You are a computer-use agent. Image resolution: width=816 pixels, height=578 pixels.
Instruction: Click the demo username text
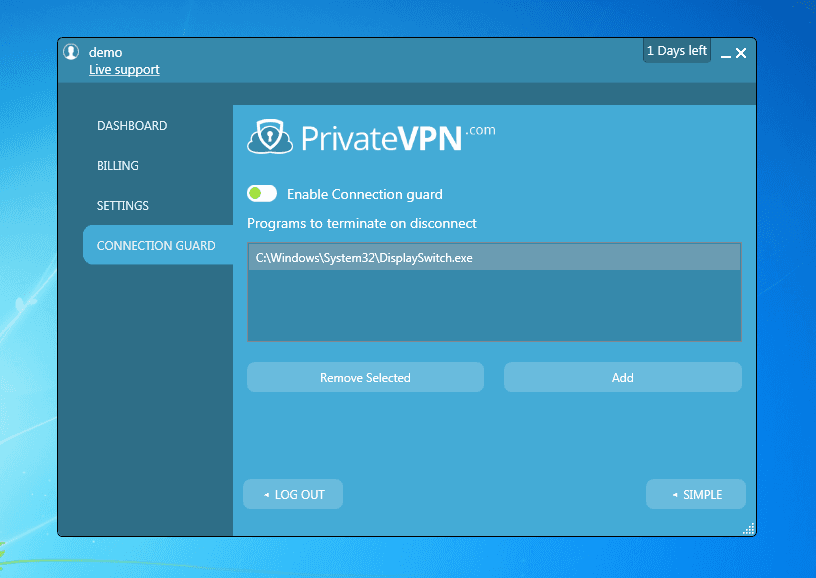(x=106, y=52)
